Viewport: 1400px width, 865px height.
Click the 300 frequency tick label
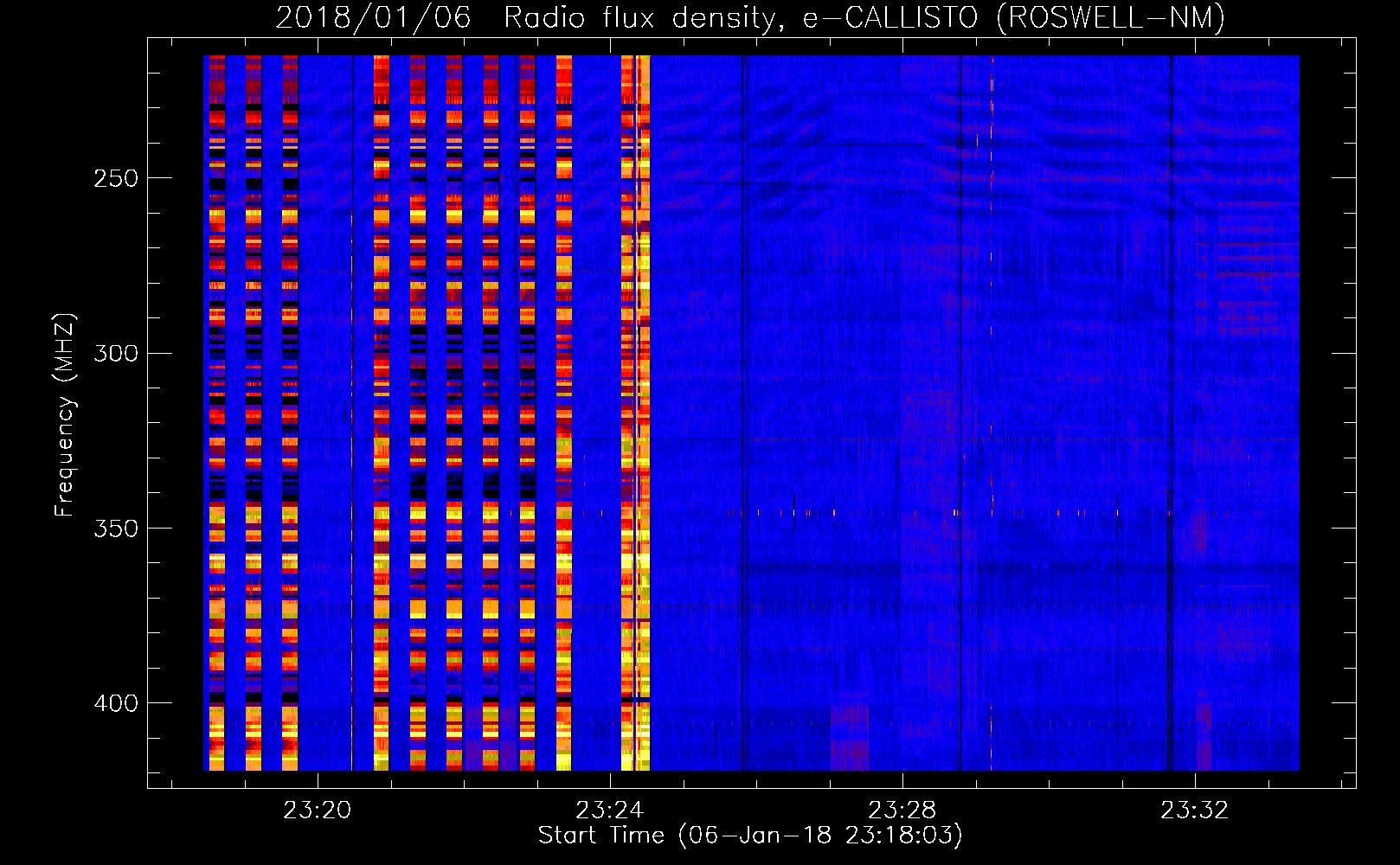(x=115, y=354)
